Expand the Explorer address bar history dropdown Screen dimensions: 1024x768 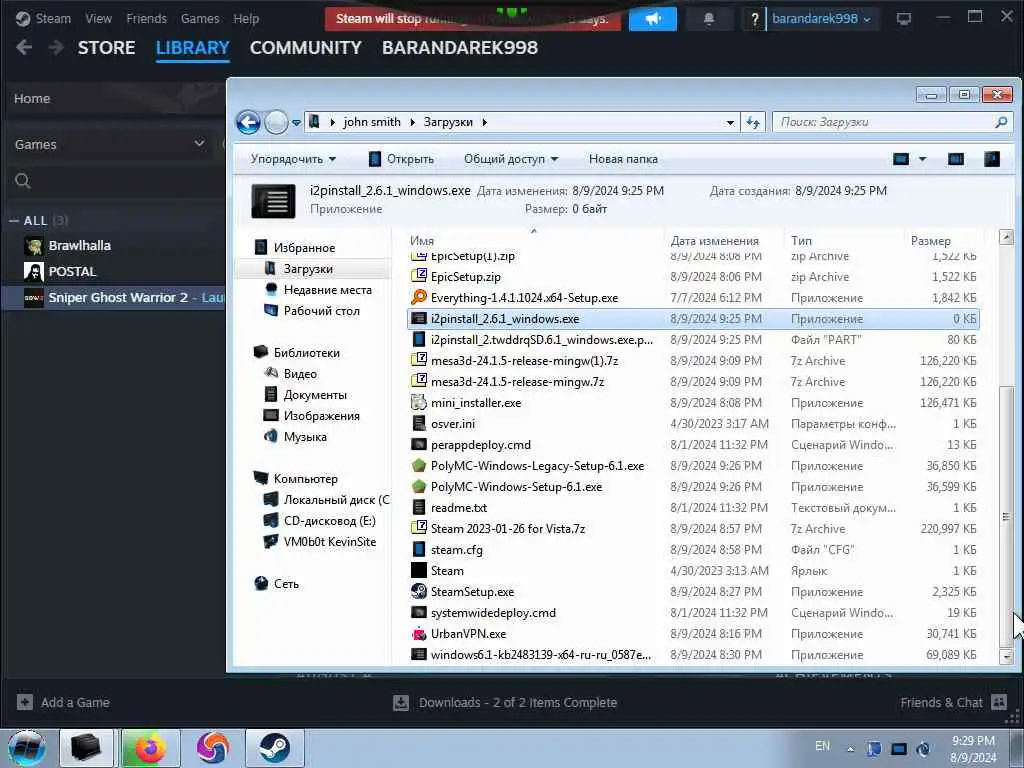click(x=729, y=122)
